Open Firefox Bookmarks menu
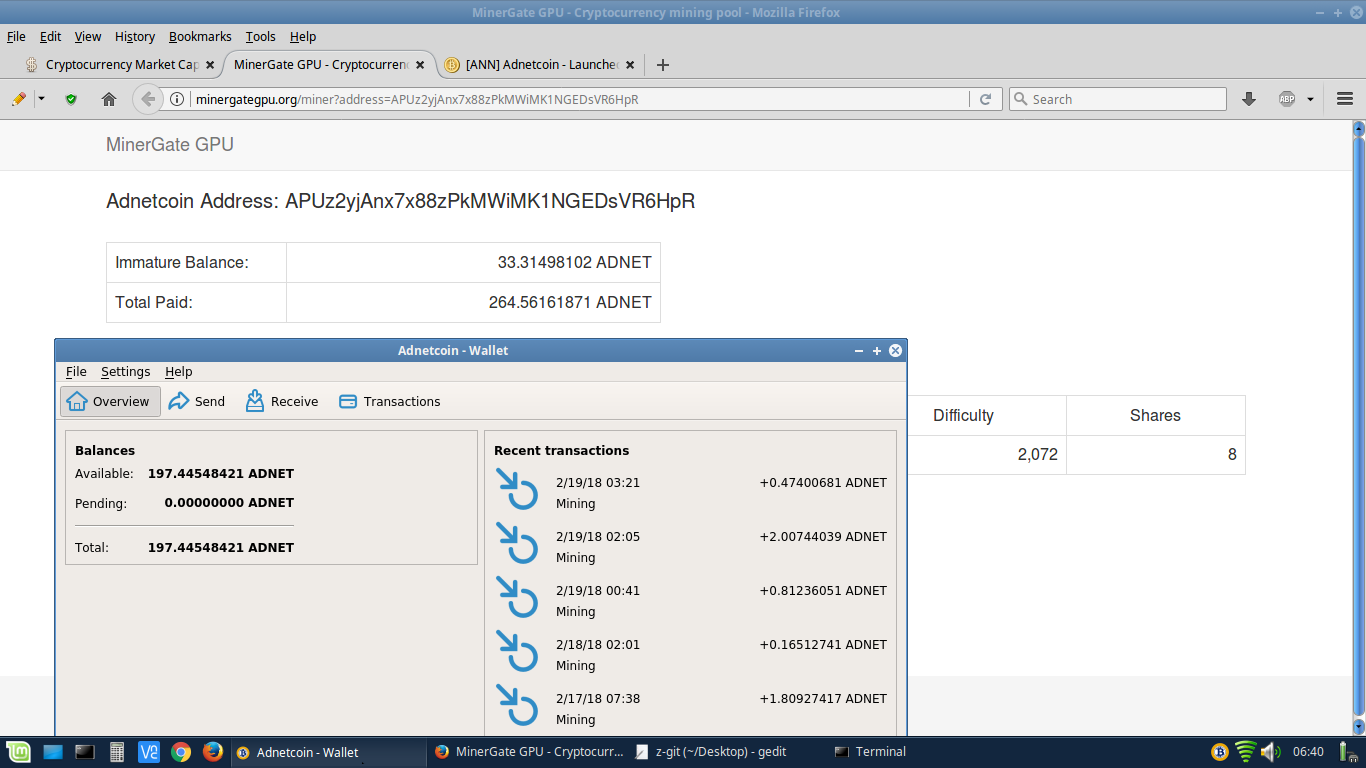This screenshot has width=1366, height=768. [200, 36]
